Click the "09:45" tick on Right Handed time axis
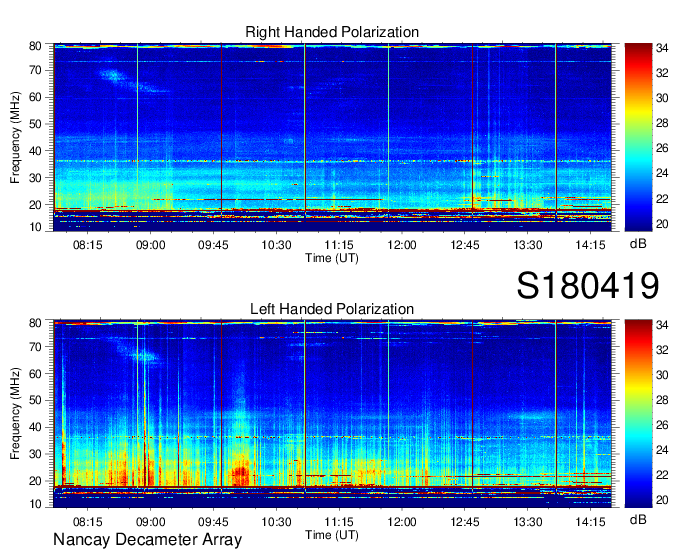The image size is (680, 552). pos(213,245)
